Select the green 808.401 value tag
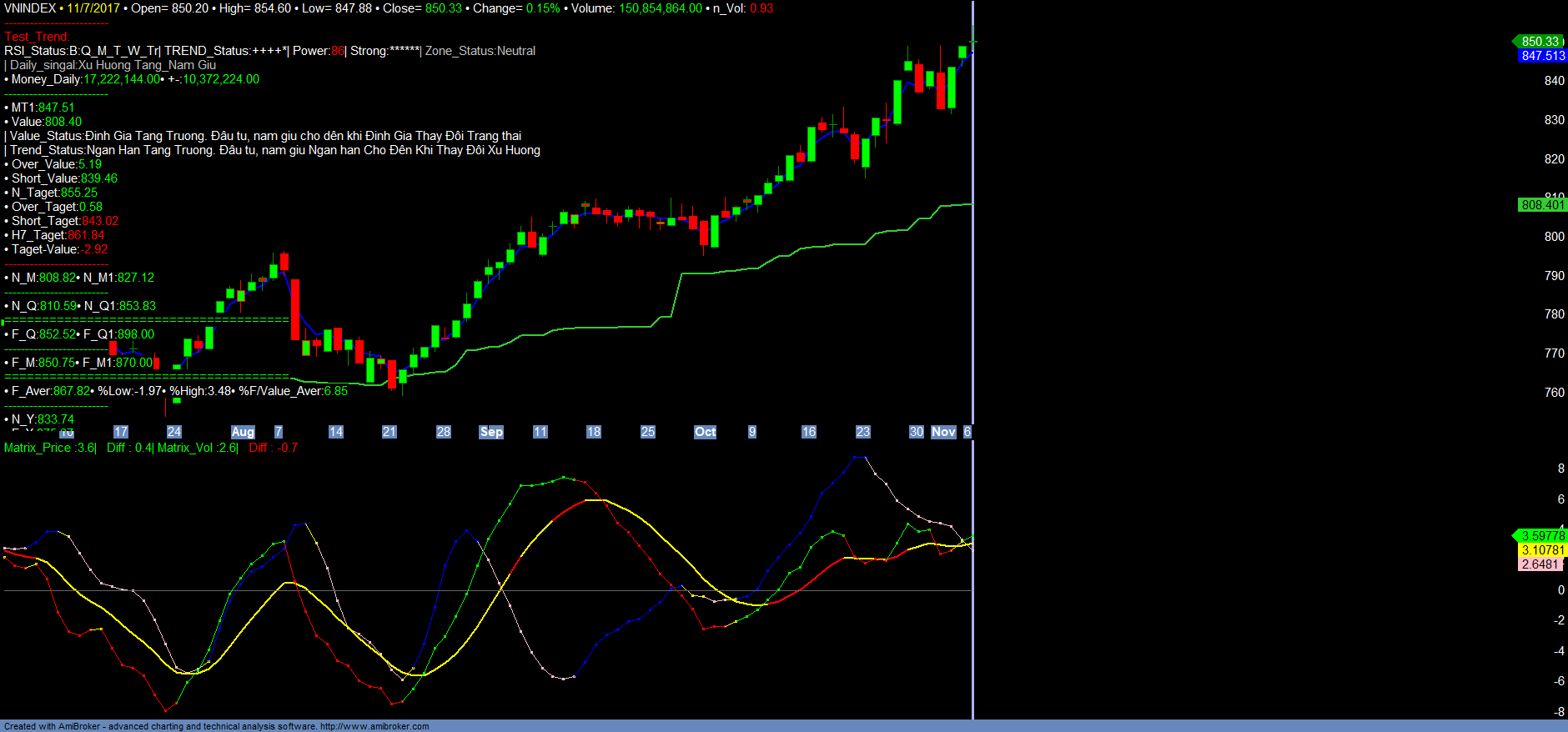The image size is (1568, 732). click(x=1542, y=205)
